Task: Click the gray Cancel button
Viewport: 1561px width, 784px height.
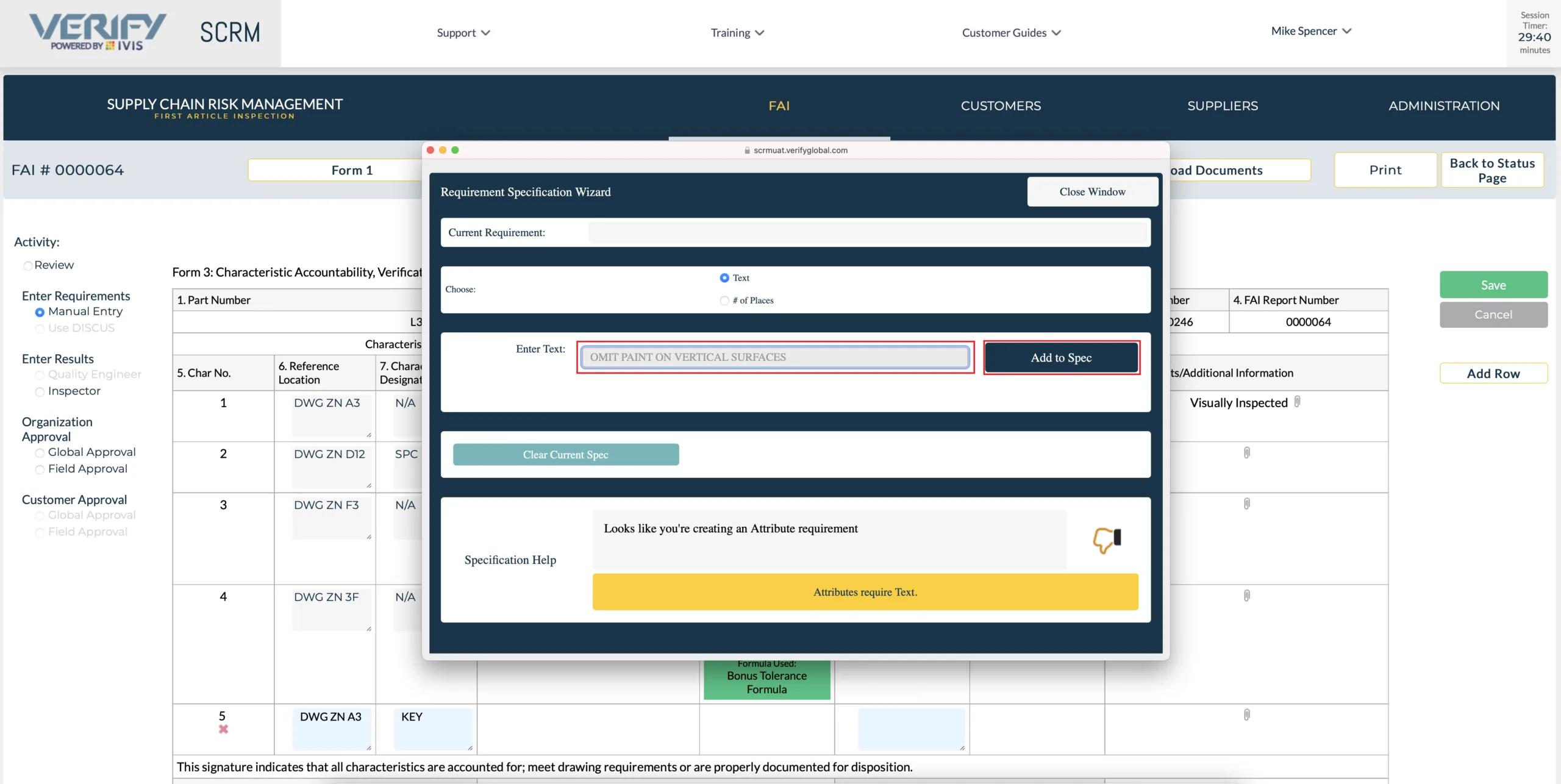Action: [x=1493, y=315]
